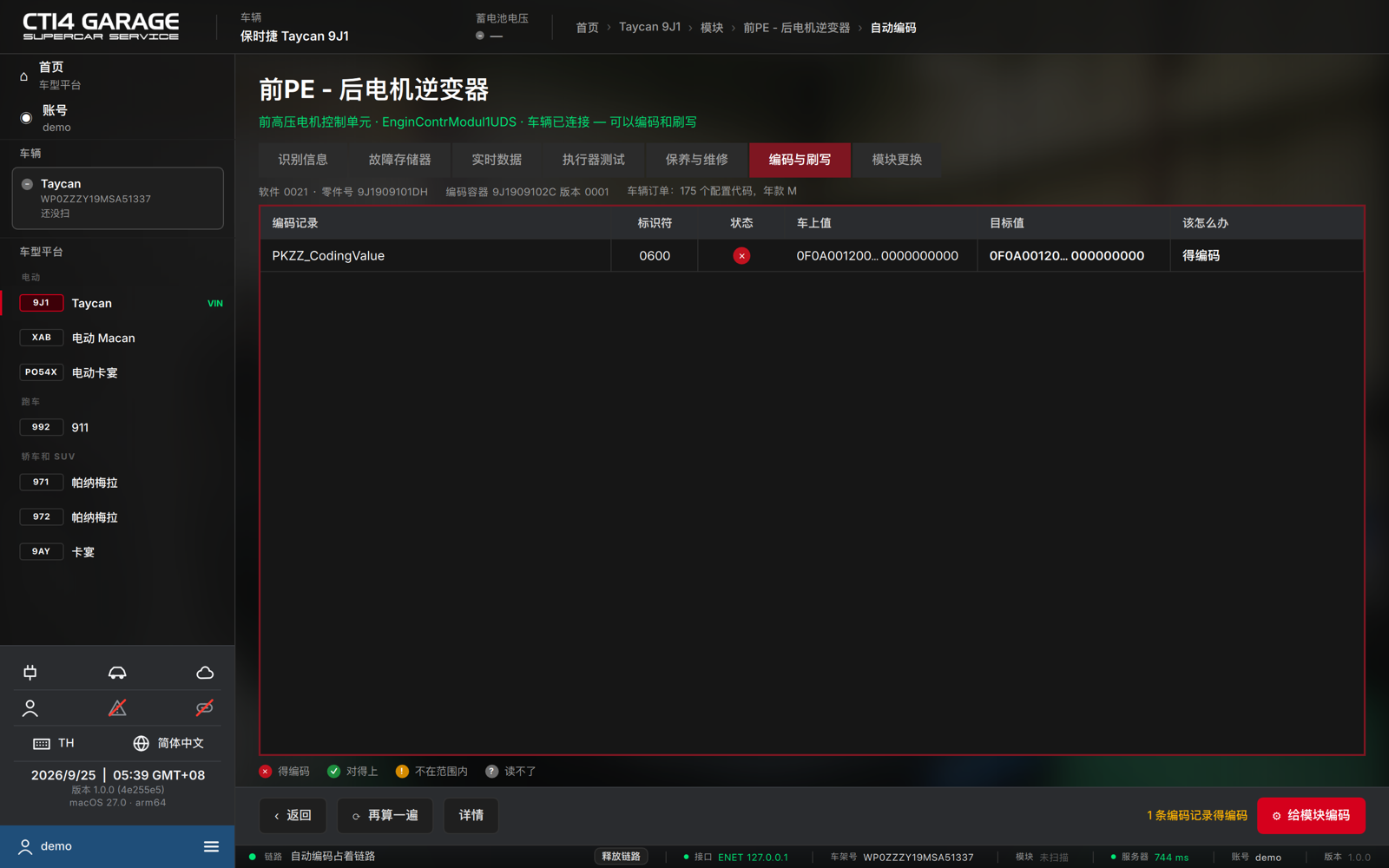The image size is (1389, 868).
Task: Go to Taycan 9J1 breadcrumb
Action: (649, 27)
